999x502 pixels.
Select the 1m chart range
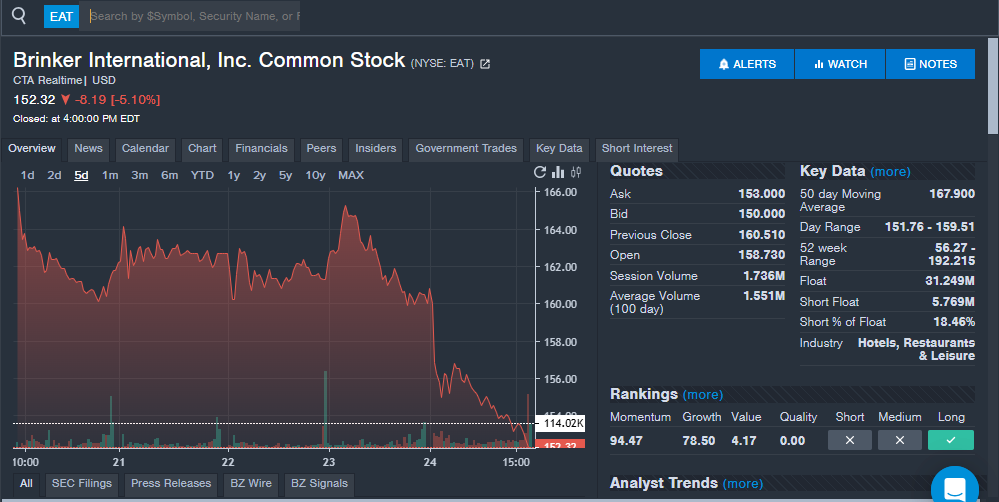(x=110, y=175)
